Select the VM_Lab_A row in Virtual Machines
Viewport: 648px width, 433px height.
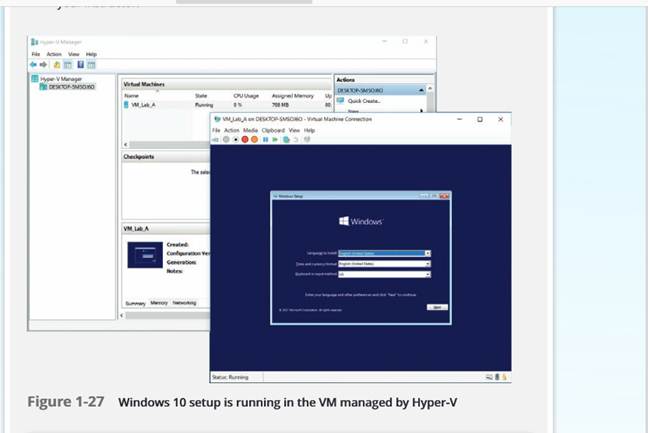click(140, 104)
